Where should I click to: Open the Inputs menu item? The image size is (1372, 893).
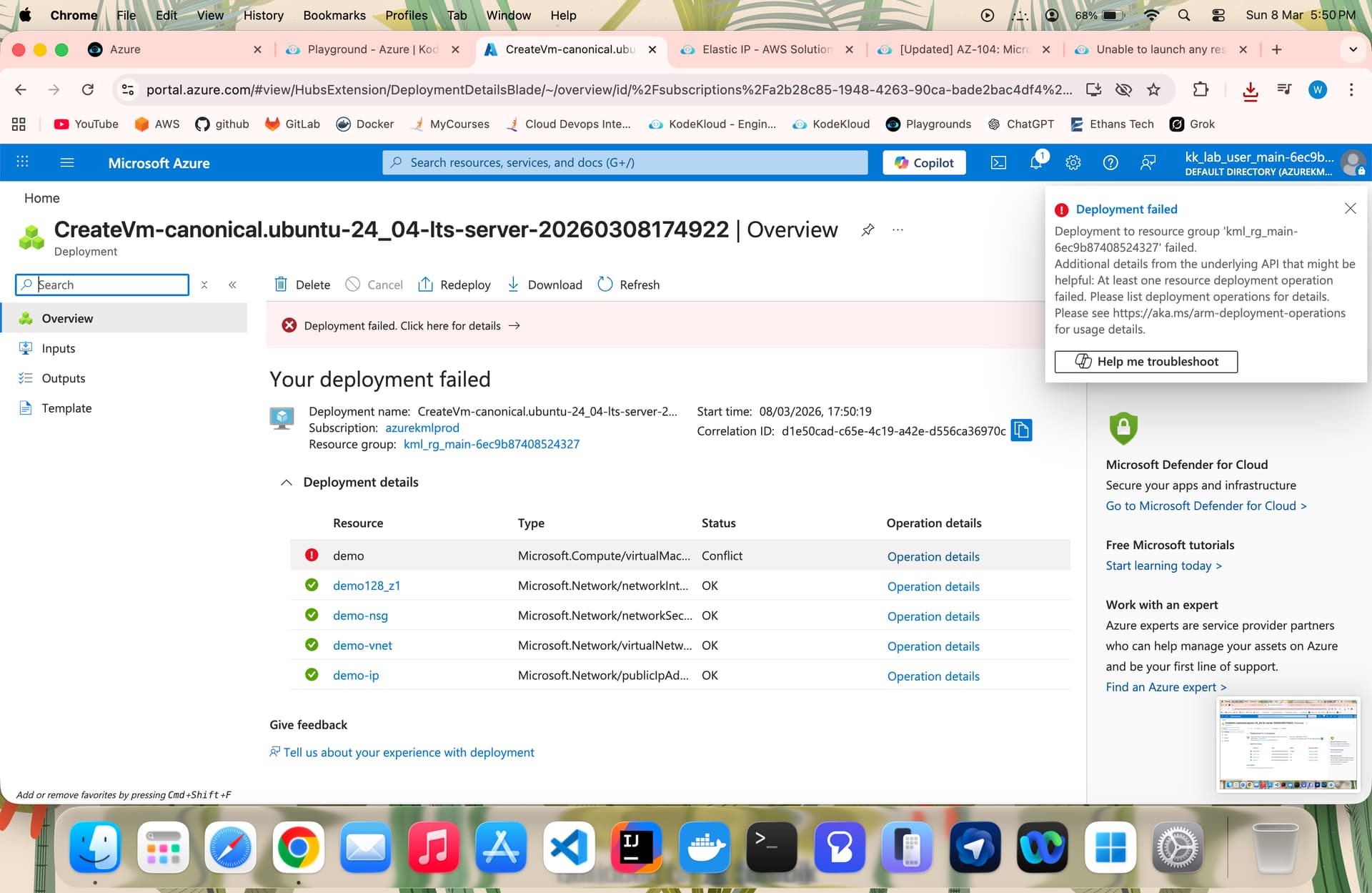click(x=58, y=348)
